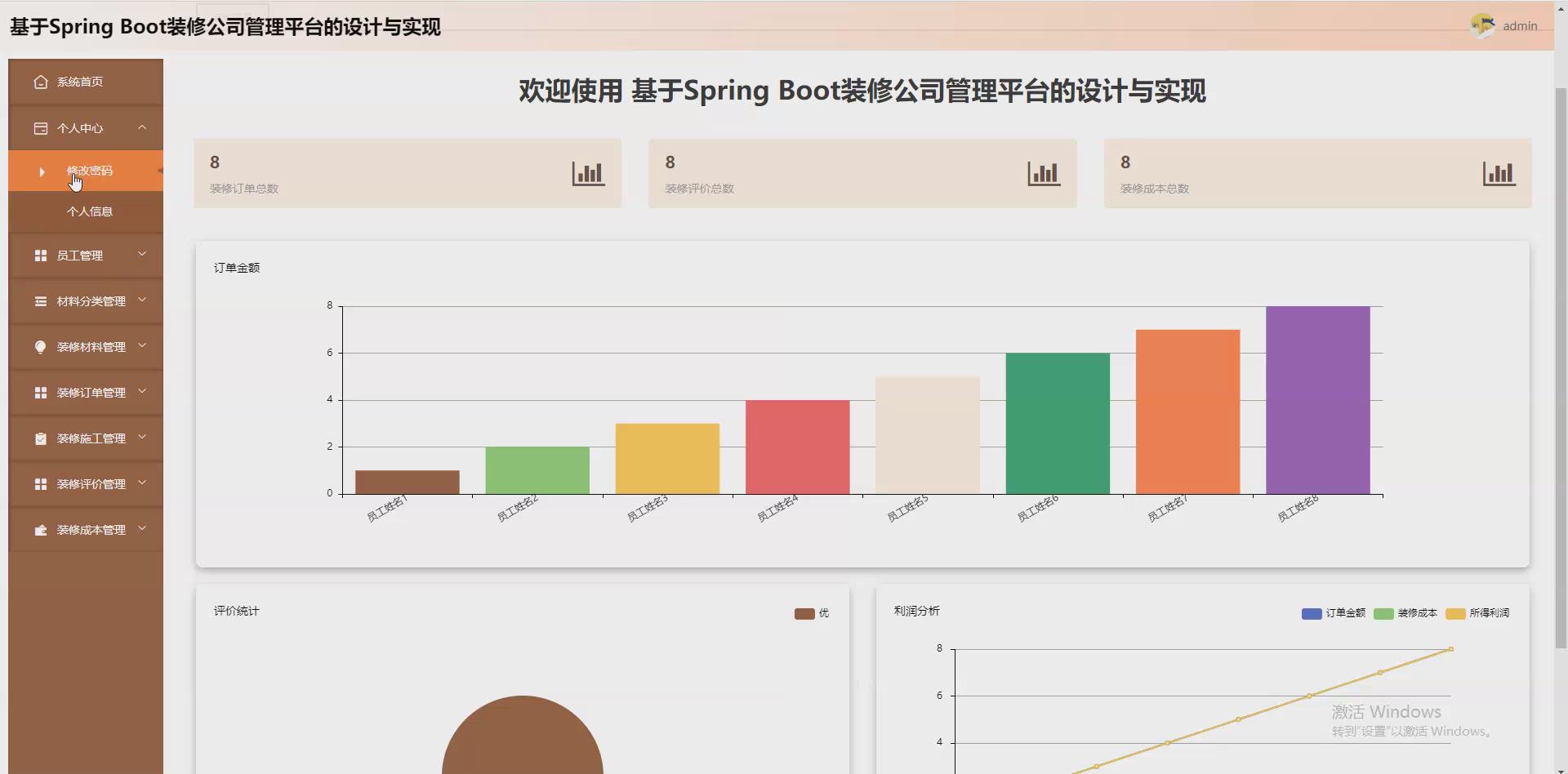Click the bar chart icon in 装修成本总数 card
Viewport: 1568px width, 774px height.
(1499, 173)
